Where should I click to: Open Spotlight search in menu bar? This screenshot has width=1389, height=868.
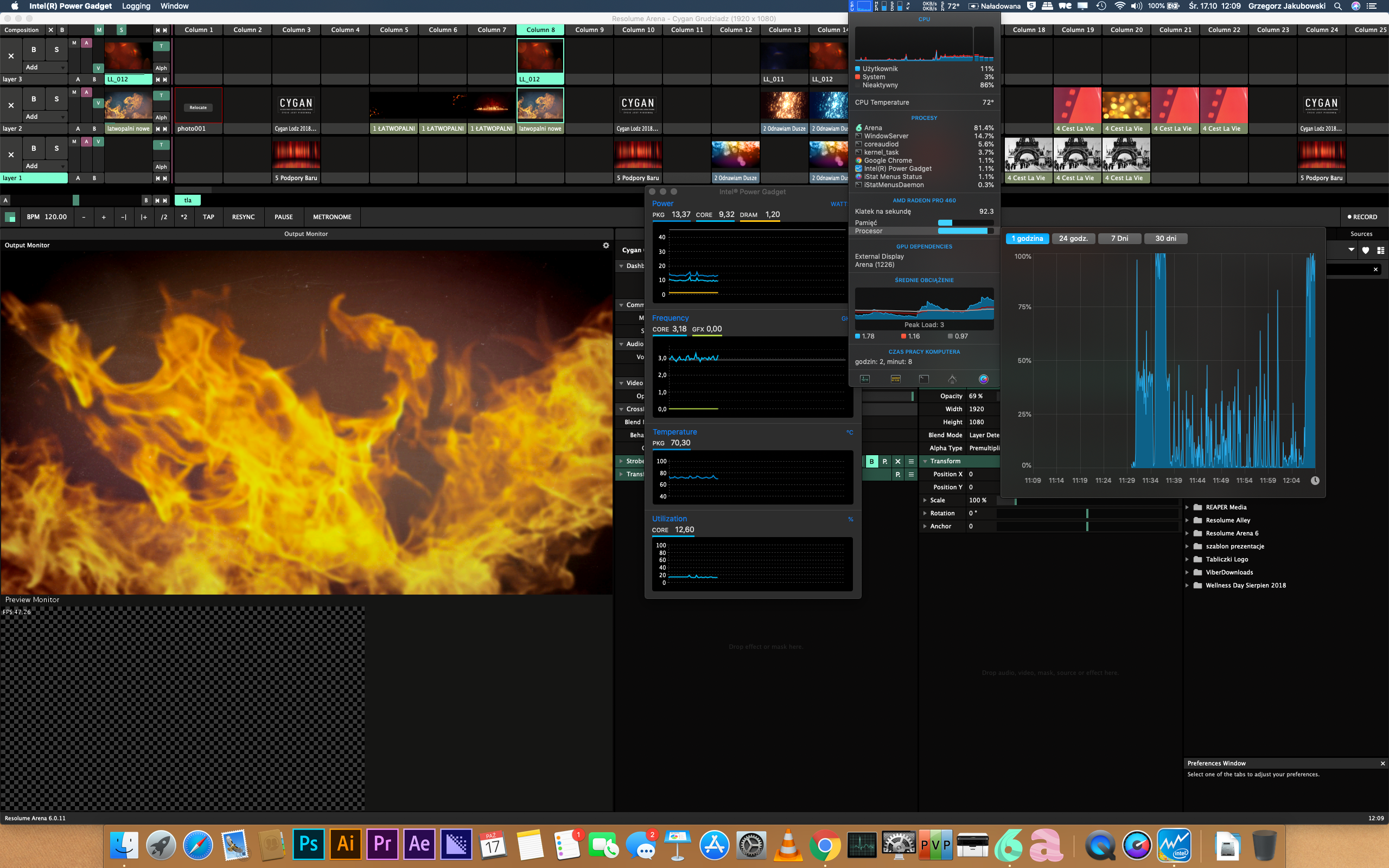point(1337,7)
